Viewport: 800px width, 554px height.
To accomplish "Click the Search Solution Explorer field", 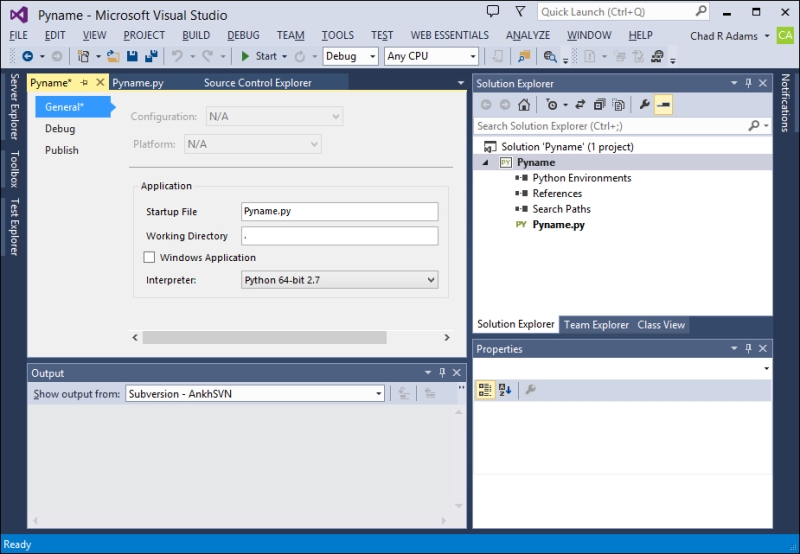I will click(610, 125).
